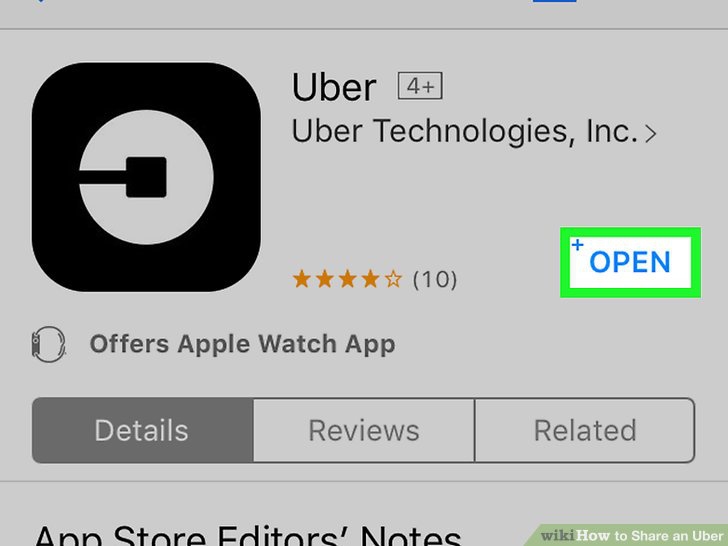Tap the small plus sign beside OPEN
The image size is (728, 546).
(x=578, y=244)
